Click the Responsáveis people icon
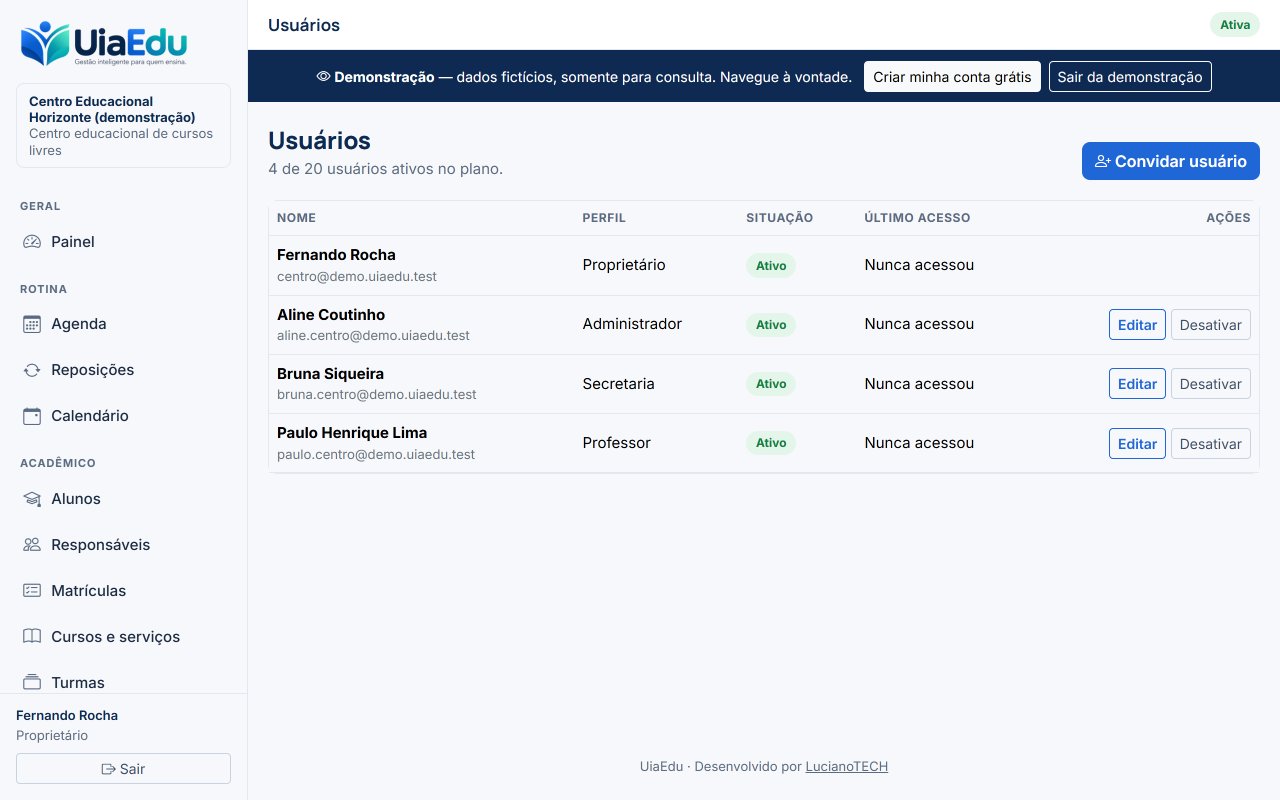1280x800 pixels. click(x=32, y=545)
